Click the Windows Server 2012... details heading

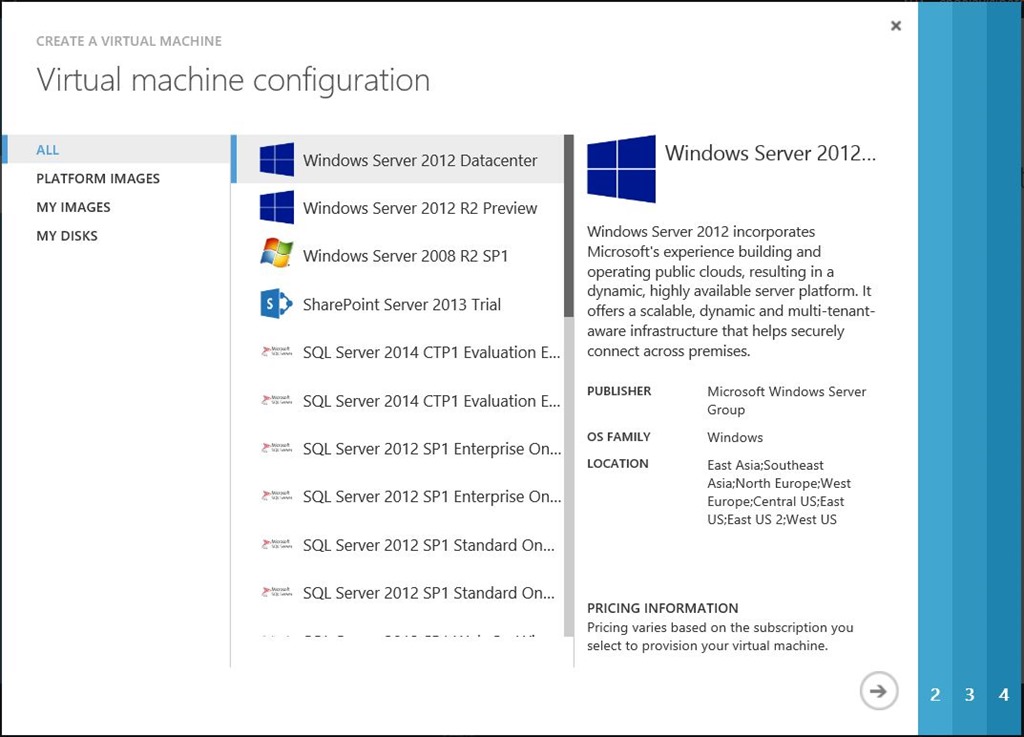pyautogui.click(x=770, y=153)
